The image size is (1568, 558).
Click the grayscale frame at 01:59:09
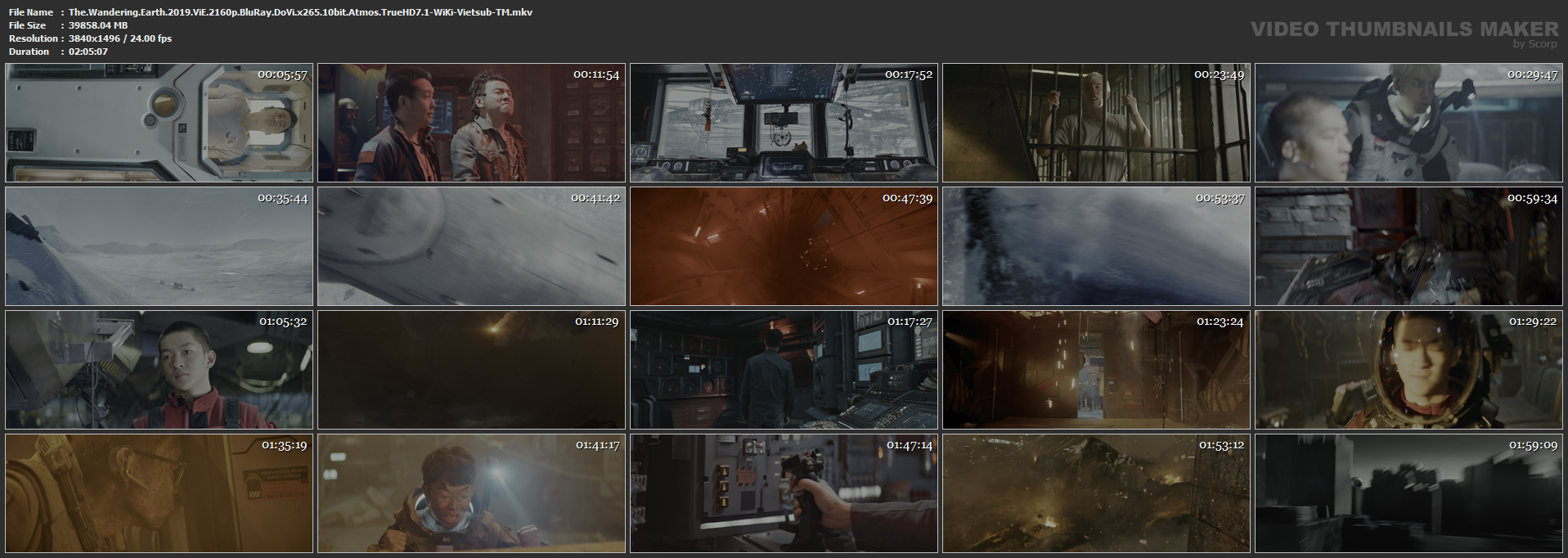pyautogui.click(x=1409, y=493)
